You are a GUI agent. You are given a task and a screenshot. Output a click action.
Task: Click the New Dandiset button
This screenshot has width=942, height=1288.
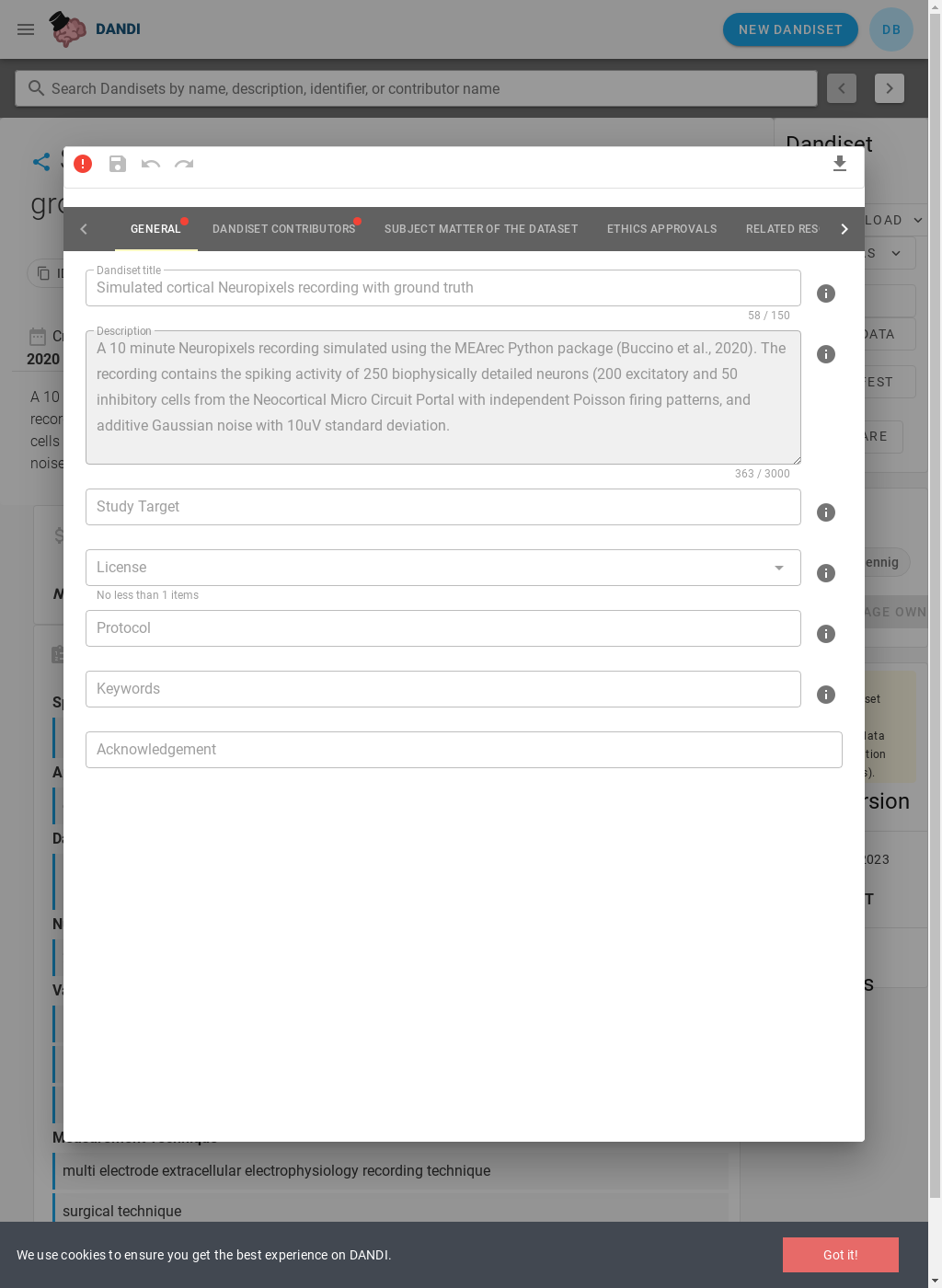(x=790, y=29)
